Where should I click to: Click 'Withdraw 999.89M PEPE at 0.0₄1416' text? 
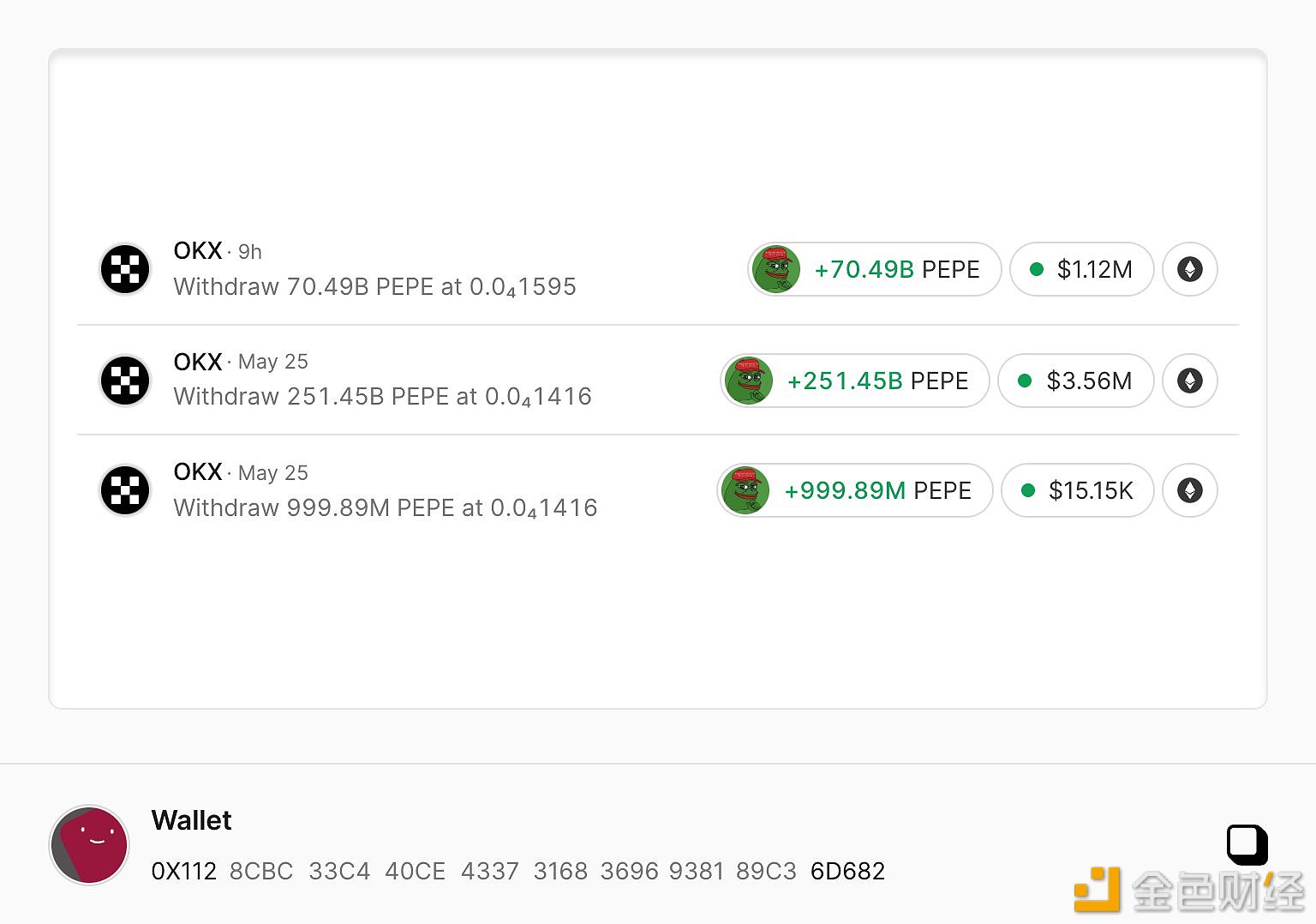point(385,508)
